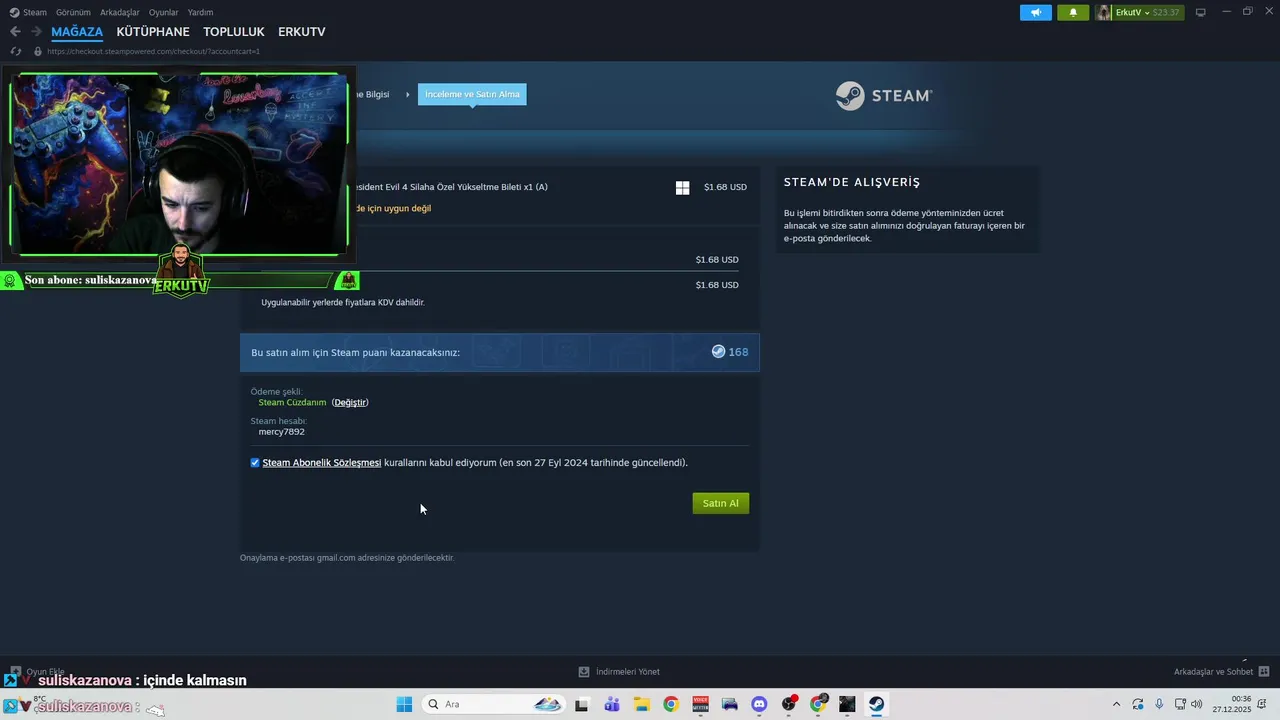1280x720 pixels.
Task: Open the Görünüm menu
Action: click(73, 12)
